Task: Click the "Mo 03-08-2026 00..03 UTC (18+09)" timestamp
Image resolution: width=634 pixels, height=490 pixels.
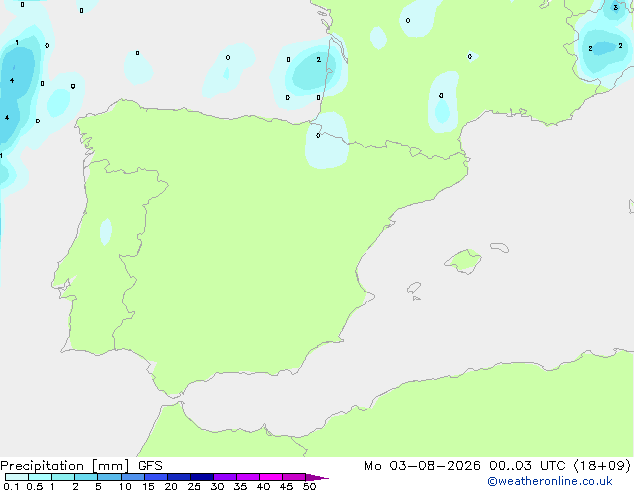Action: [x=497, y=466]
